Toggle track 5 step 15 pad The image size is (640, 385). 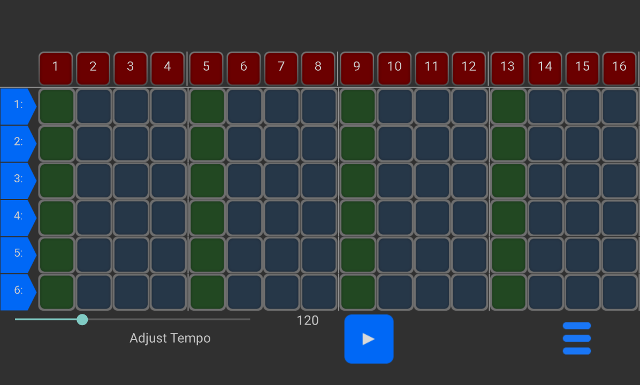point(582,255)
